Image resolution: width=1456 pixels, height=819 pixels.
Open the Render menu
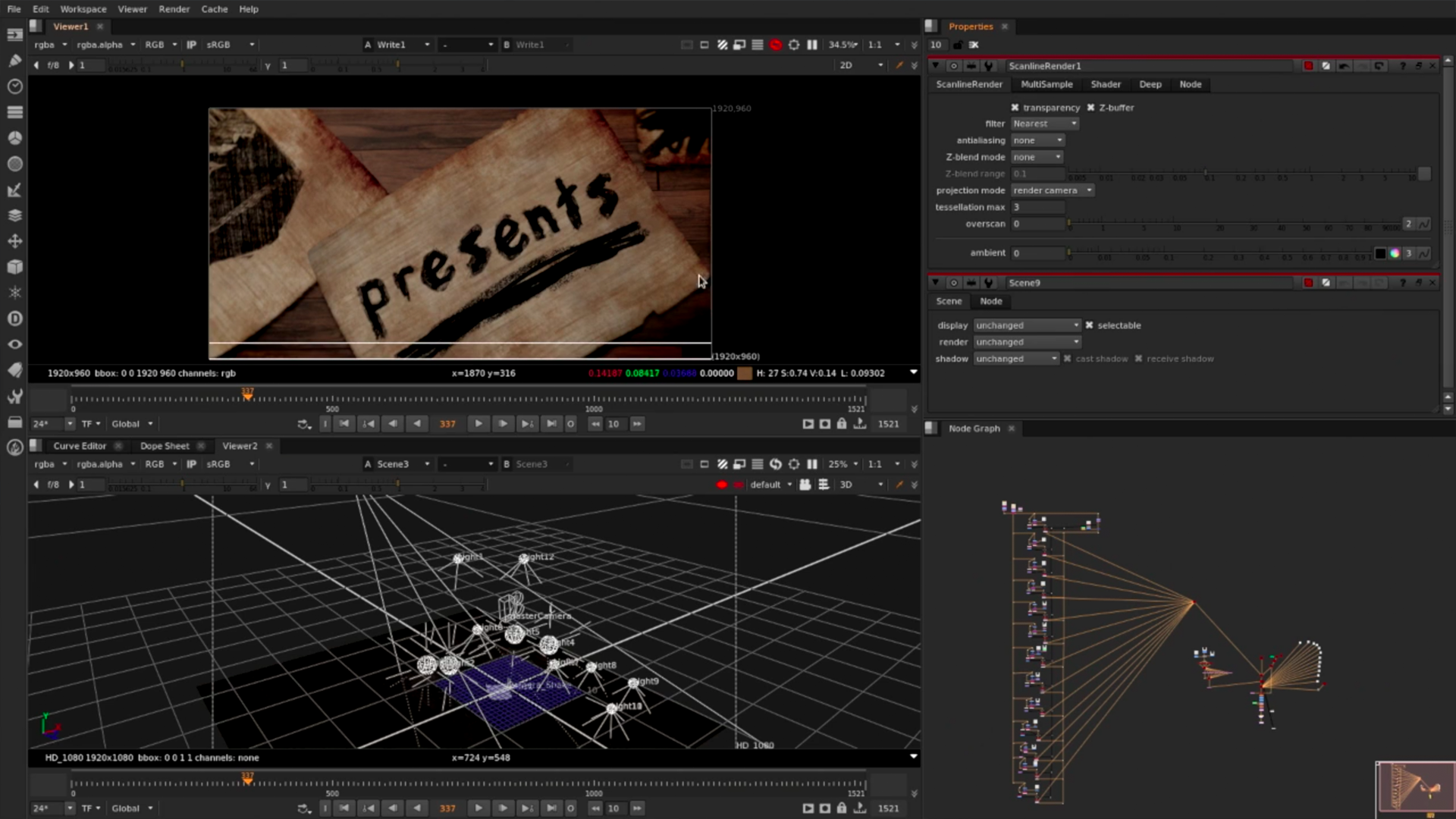174,9
